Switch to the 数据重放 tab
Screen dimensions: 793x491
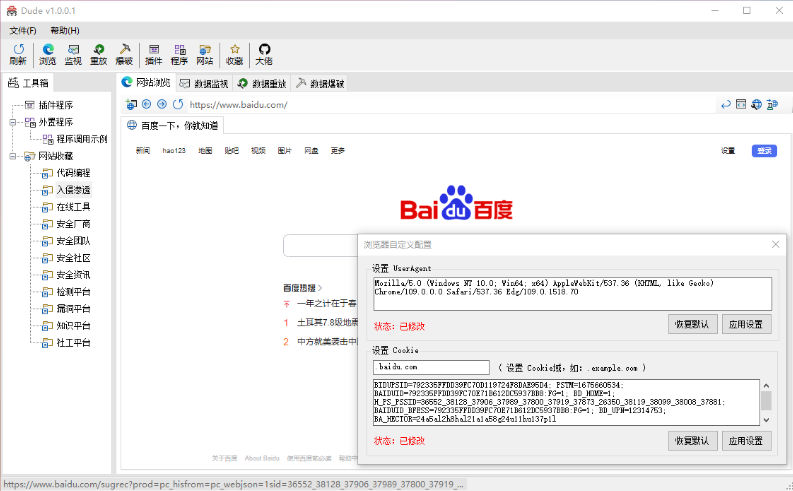pyautogui.click(x=262, y=83)
